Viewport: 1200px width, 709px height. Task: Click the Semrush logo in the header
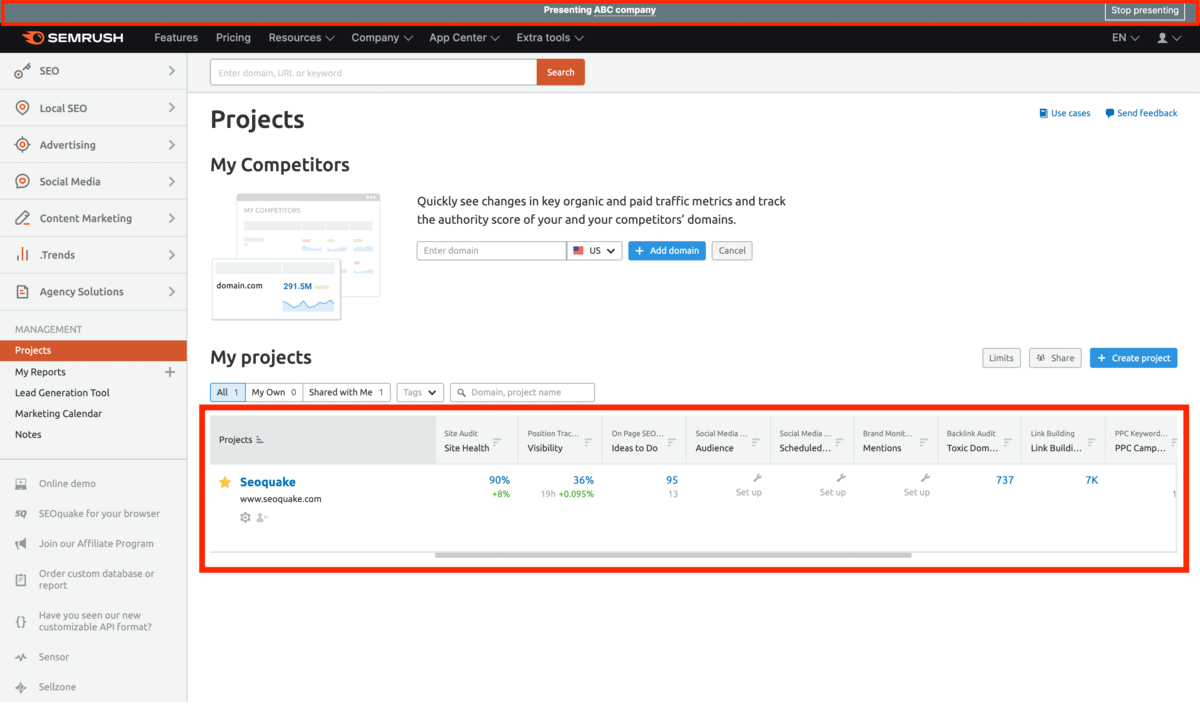tap(72, 38)
